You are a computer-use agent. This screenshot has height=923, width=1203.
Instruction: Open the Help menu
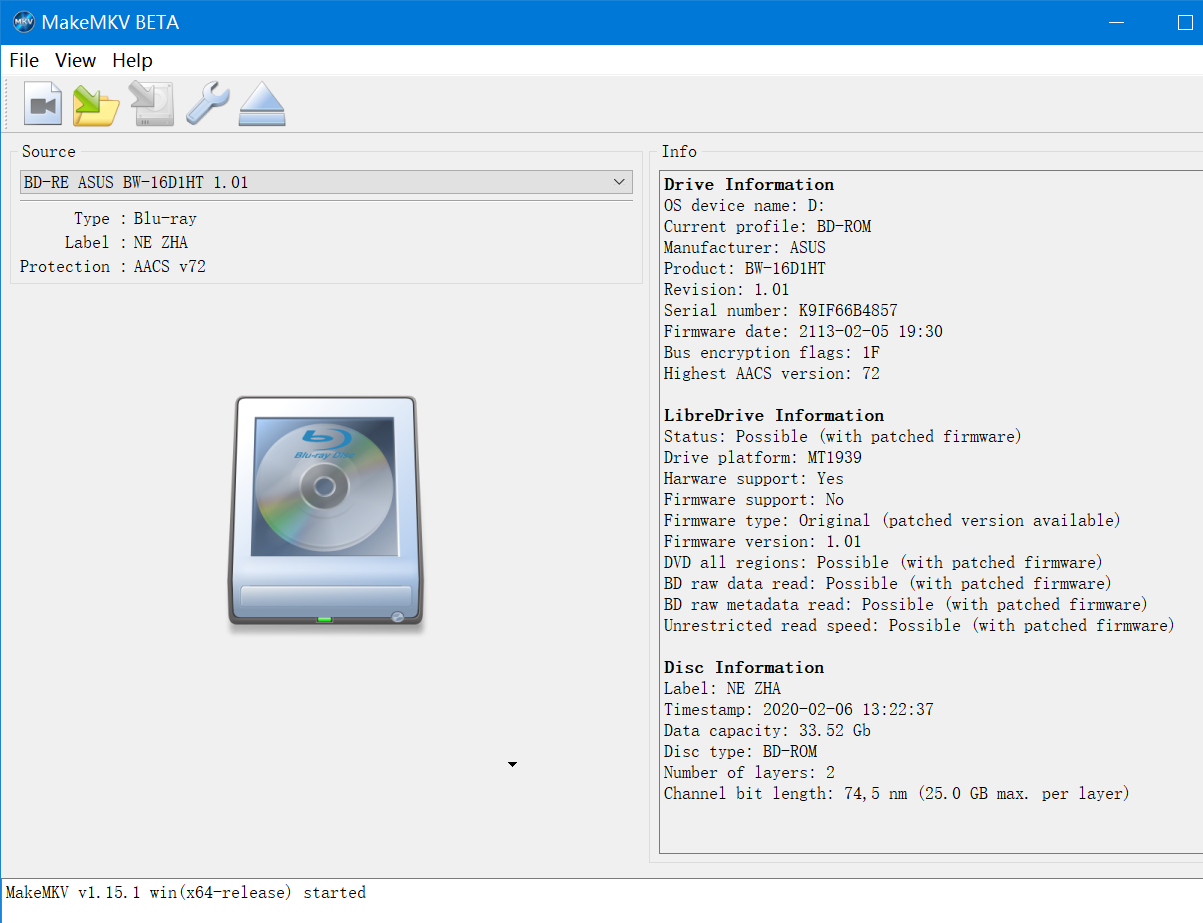point(132,61)
